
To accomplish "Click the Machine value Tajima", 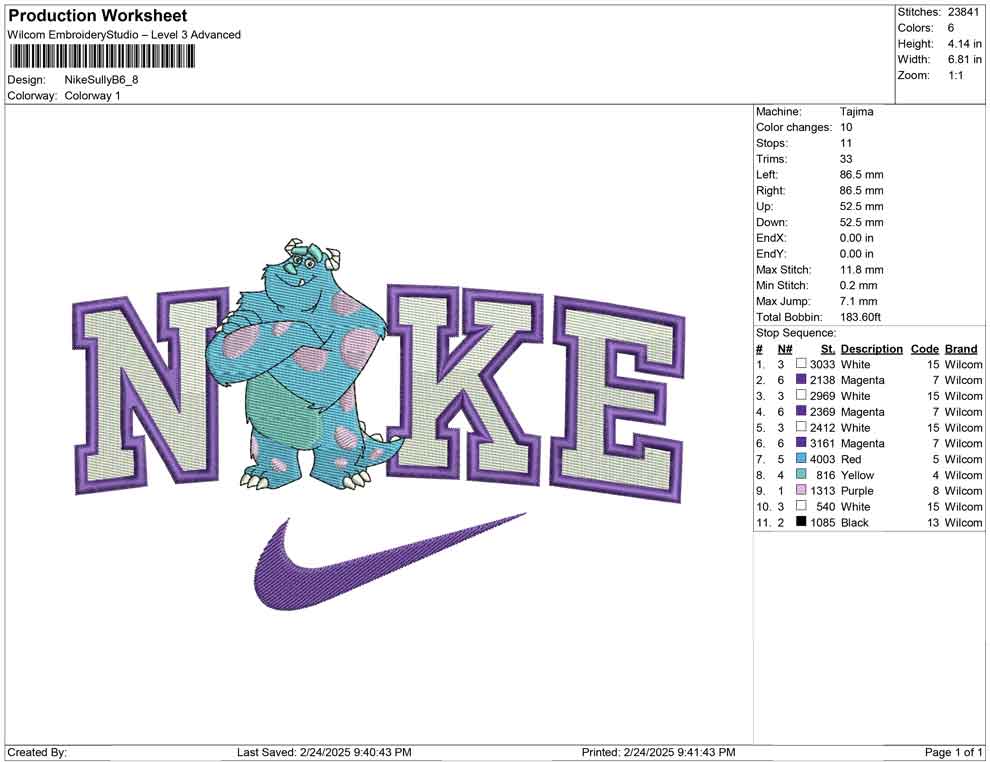I will 857,112.
